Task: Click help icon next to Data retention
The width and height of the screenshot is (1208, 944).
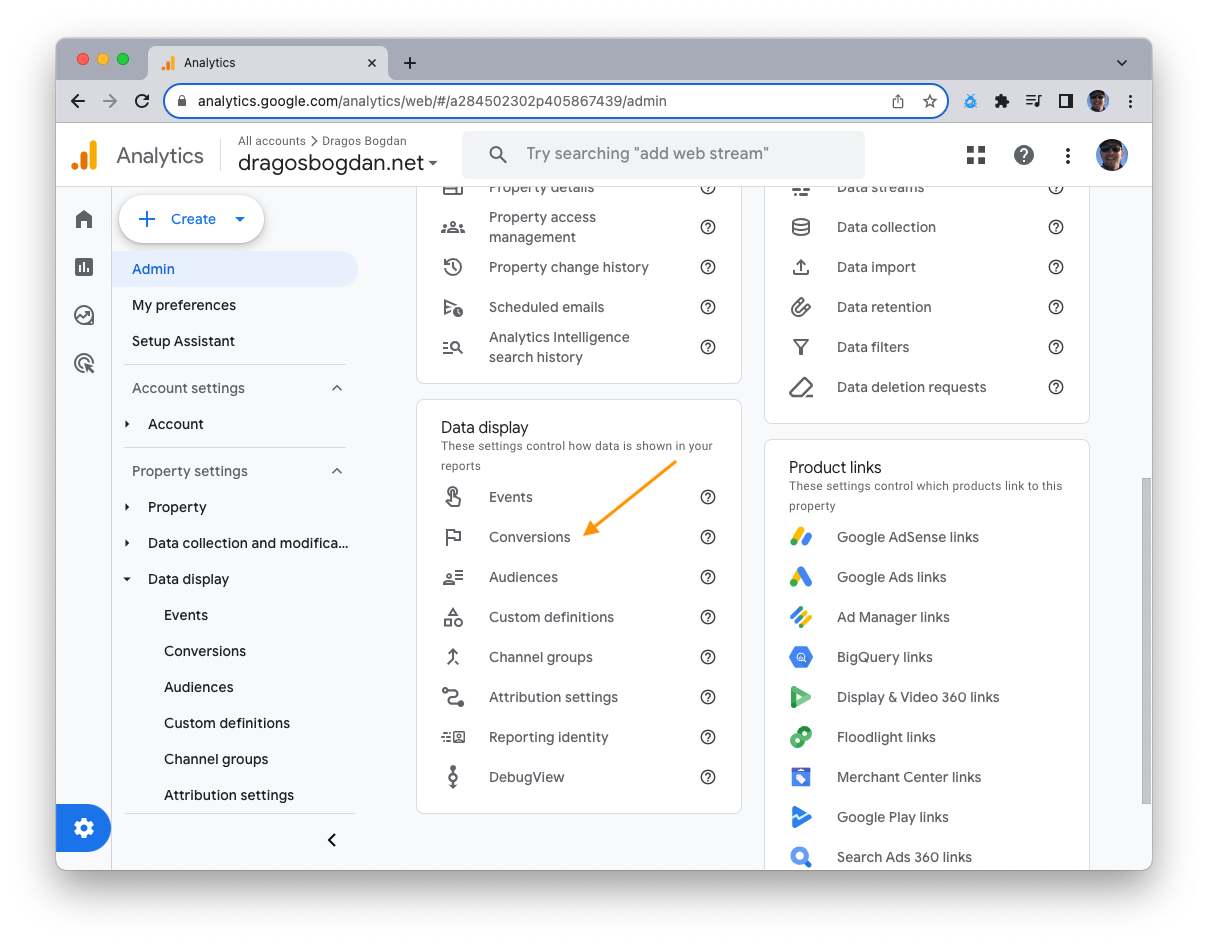Action: (1056, 307)
